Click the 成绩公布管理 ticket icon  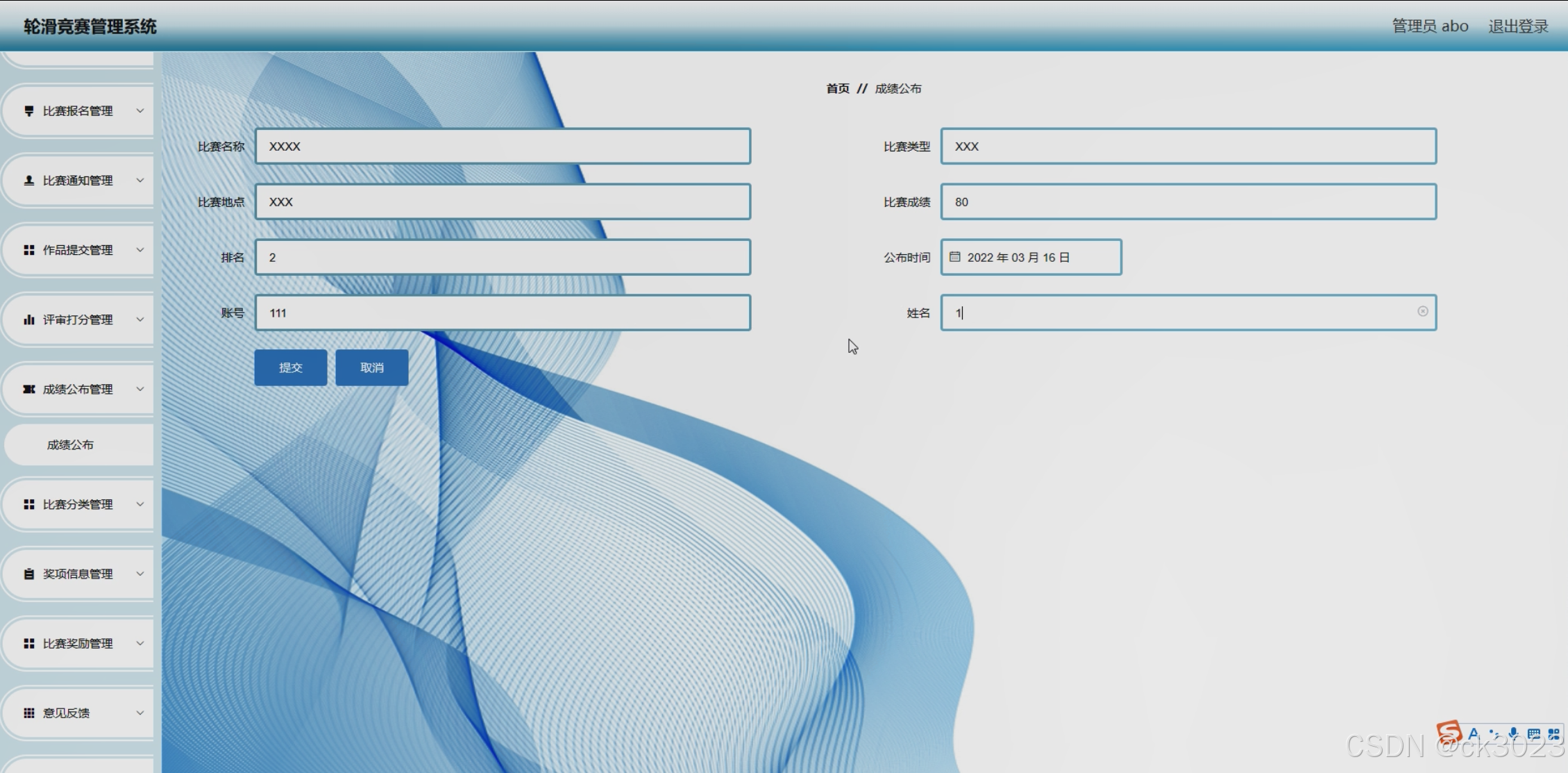(29, 389)
